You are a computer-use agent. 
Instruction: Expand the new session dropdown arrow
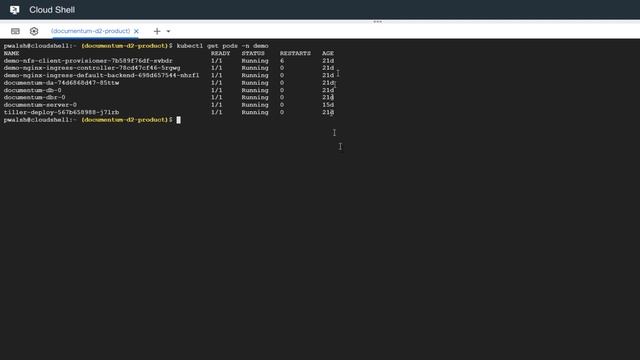pyautogui.click(x=168, y=31)
